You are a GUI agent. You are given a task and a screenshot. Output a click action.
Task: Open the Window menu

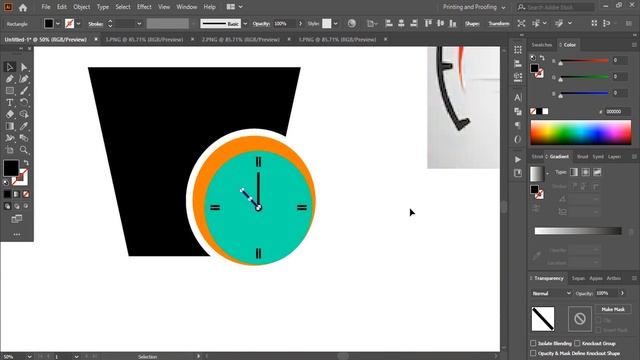(x=187, y=7)
